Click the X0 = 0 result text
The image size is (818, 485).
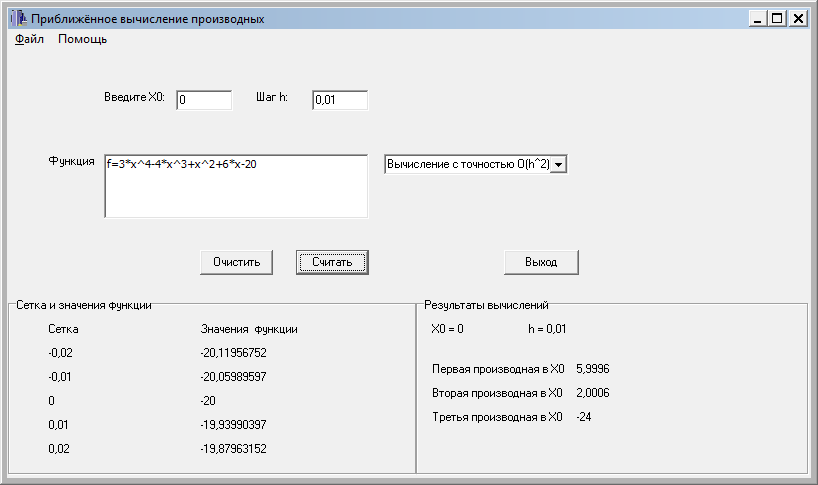[x=448, y=329]
